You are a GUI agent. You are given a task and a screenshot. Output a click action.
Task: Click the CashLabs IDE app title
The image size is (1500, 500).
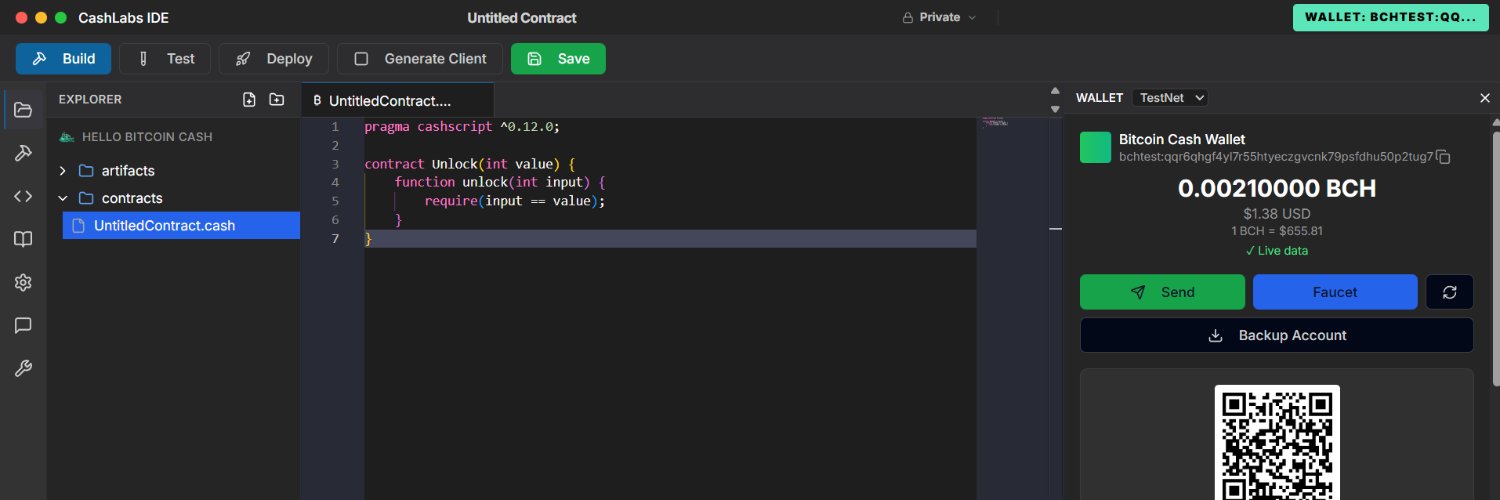[122, 18]
